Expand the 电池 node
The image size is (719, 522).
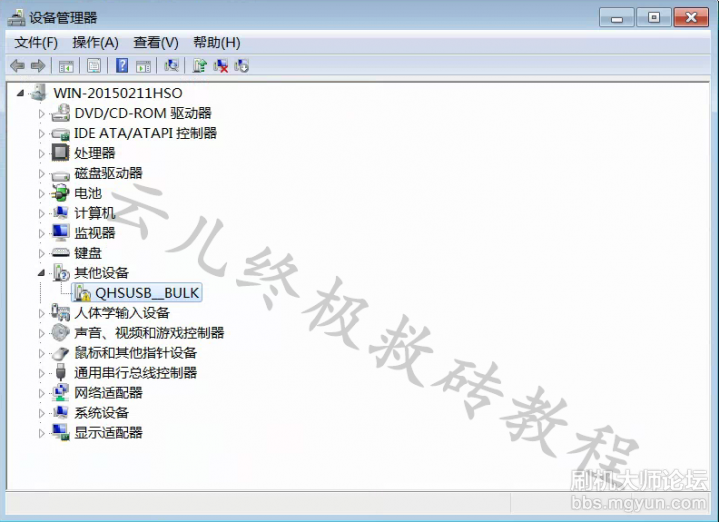point(42,194)
